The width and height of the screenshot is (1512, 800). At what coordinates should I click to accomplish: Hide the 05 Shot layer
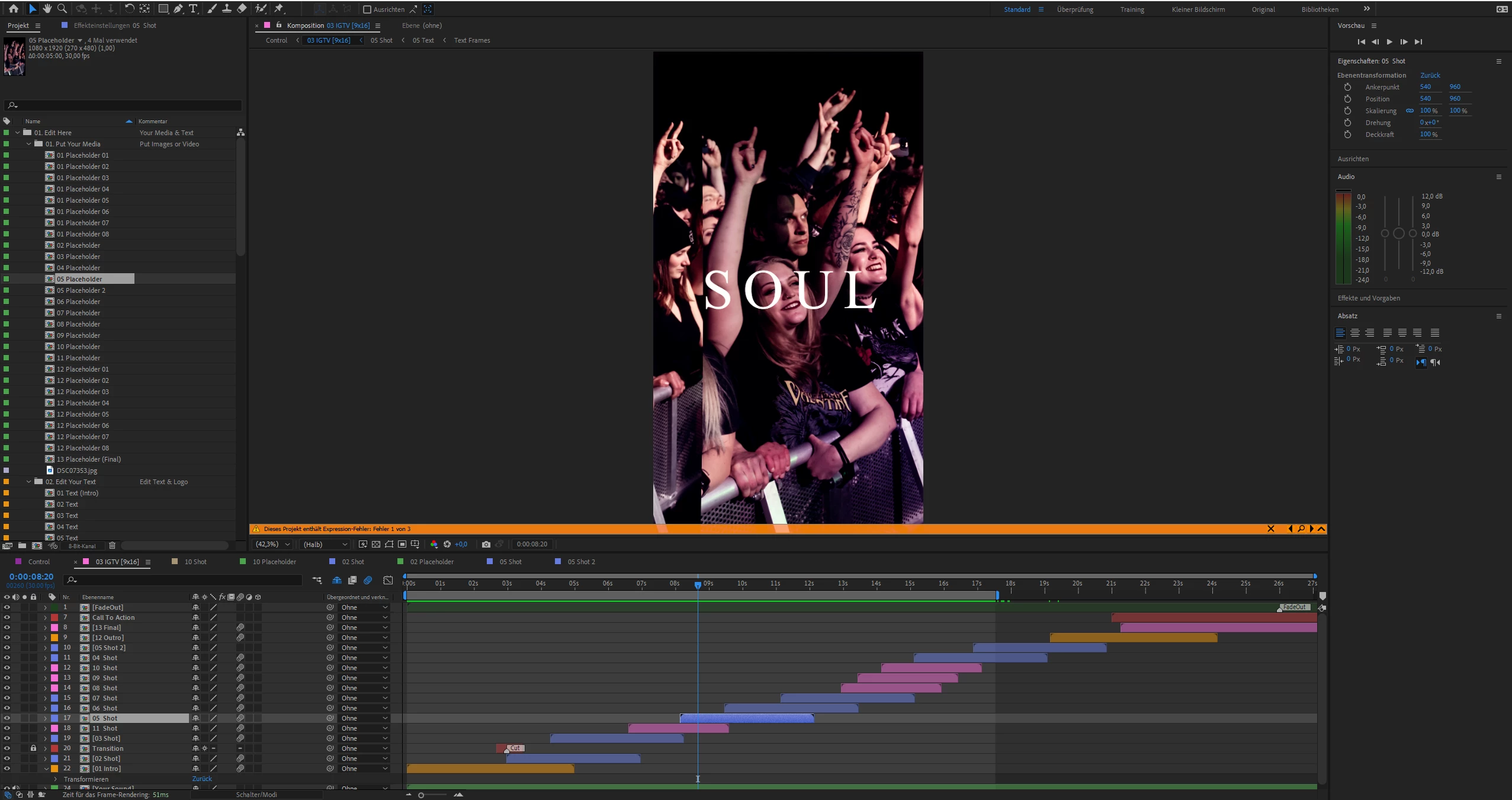[7, 718]
